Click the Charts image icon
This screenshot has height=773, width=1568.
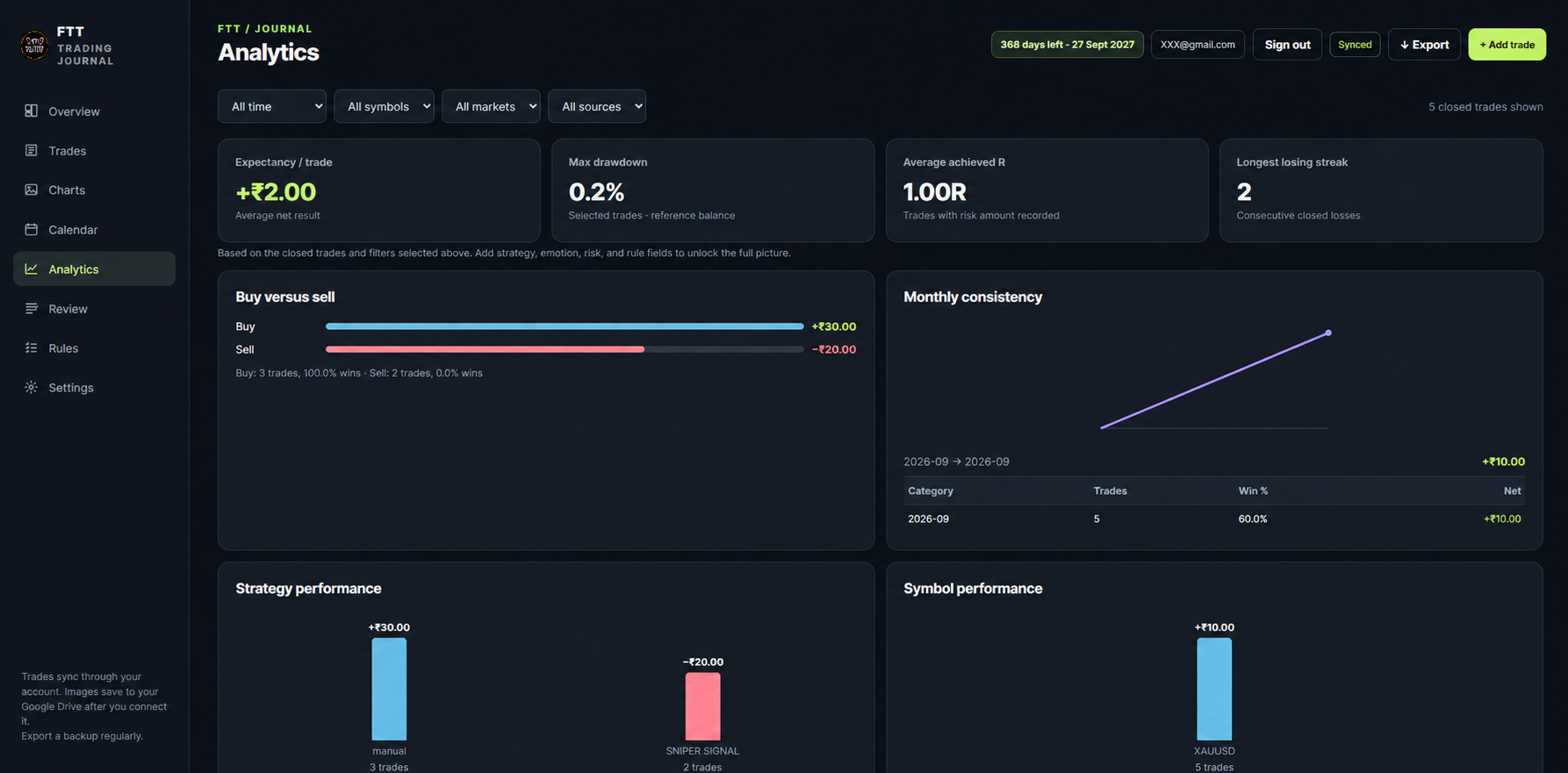[31, 190]
